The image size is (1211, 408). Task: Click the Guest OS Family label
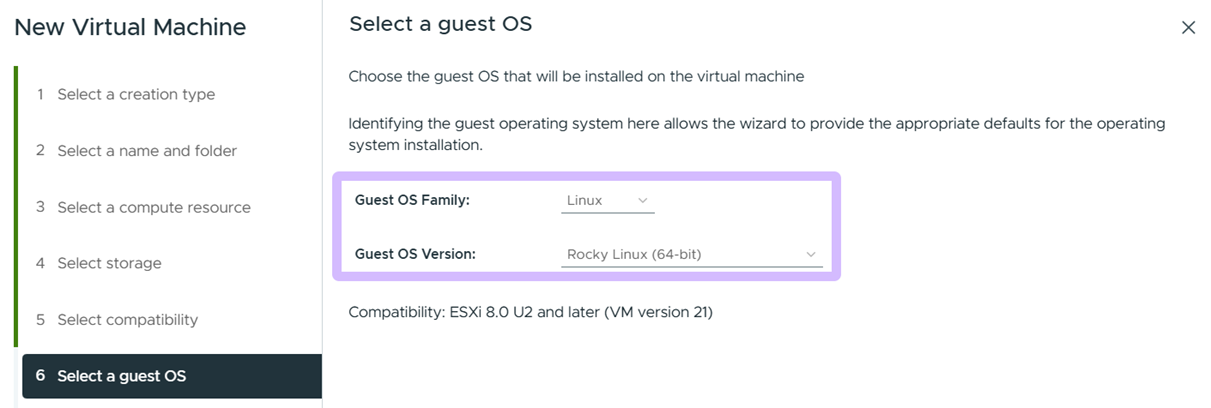(412, 200)
